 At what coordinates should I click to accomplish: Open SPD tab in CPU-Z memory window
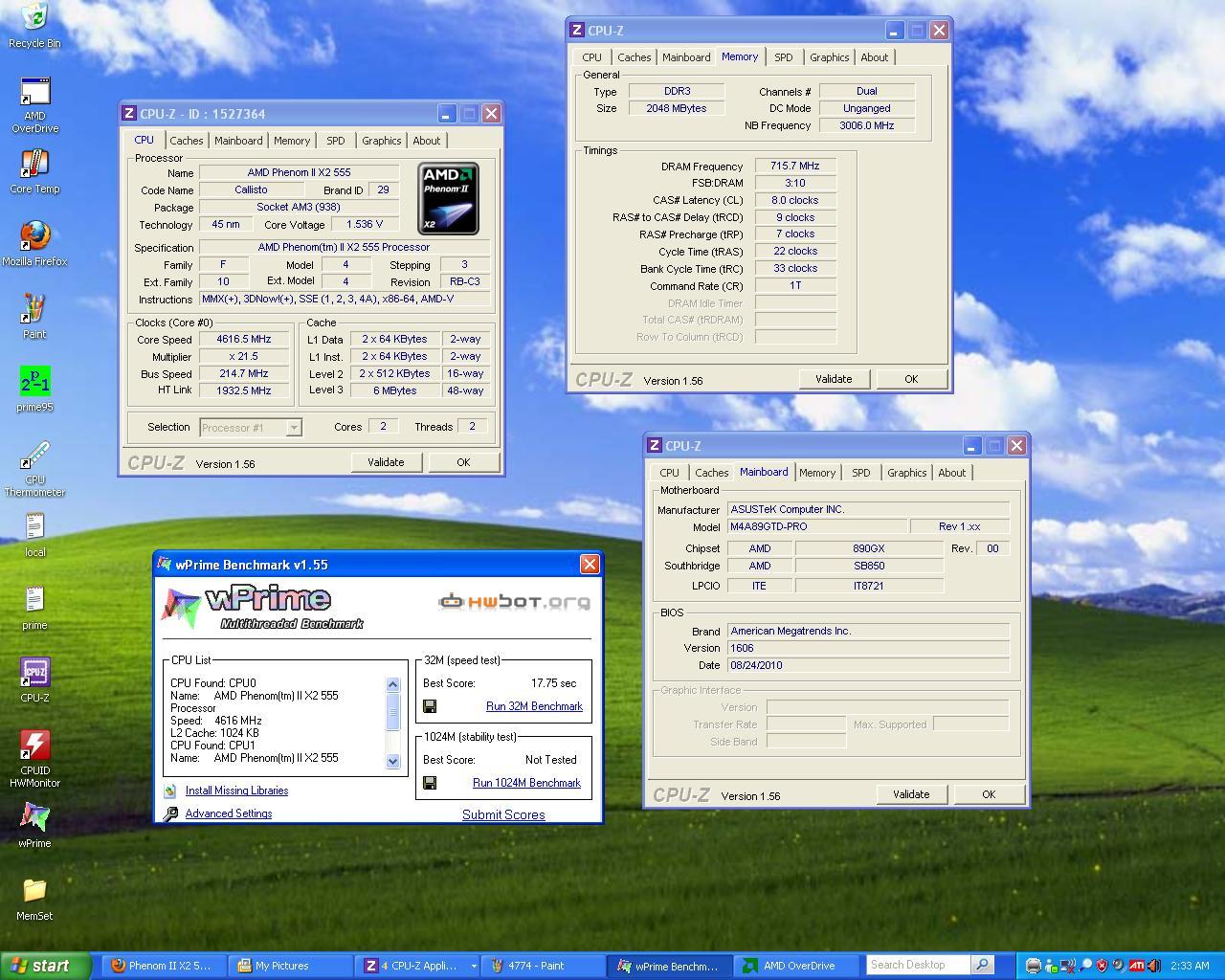pos(783,57)
